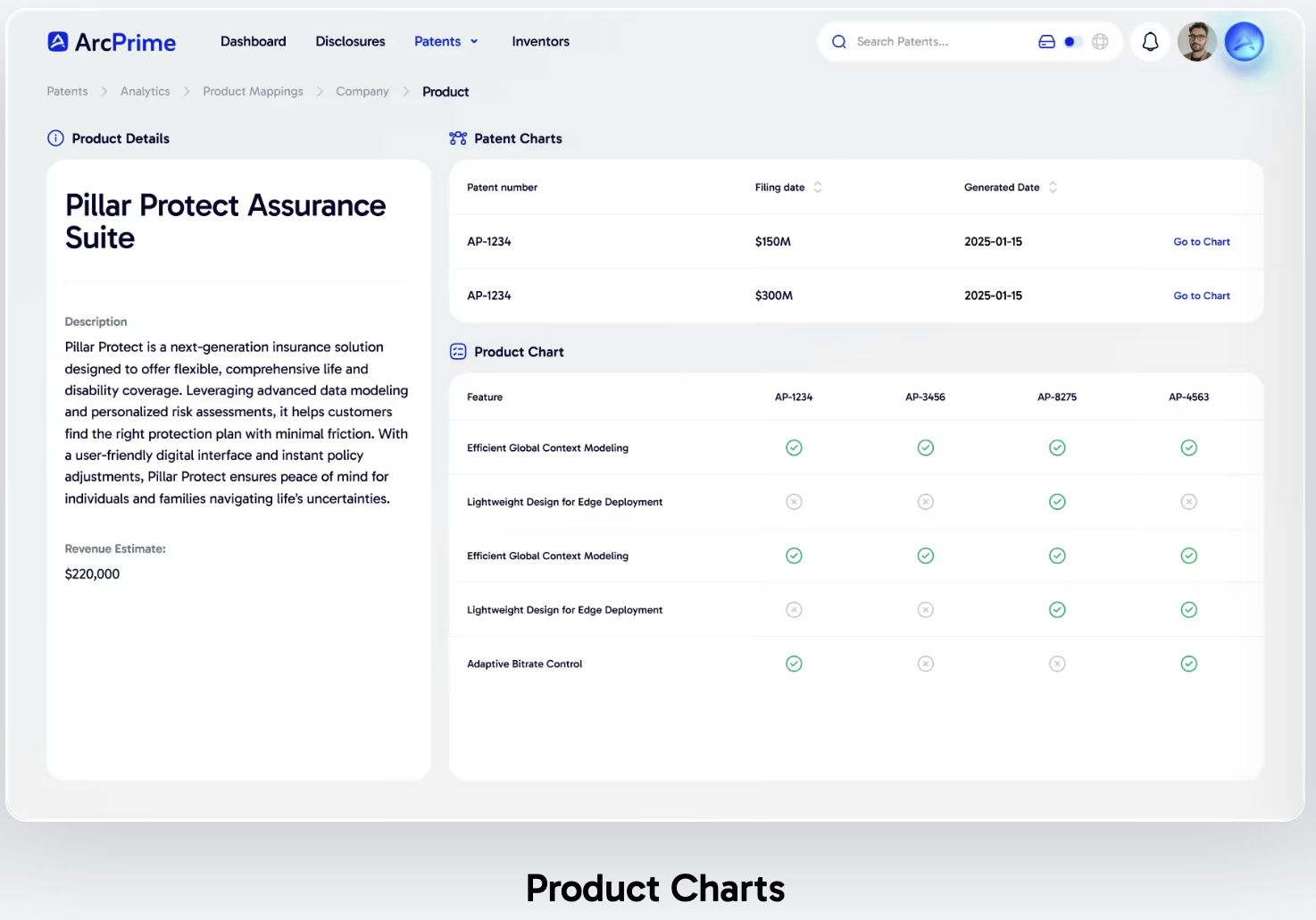Click Adaptive Bitrate Control checkmark under AP-4563
Image resolution: width=1316 pixels, height=920 pixels.
click(x=1189, y=664)
